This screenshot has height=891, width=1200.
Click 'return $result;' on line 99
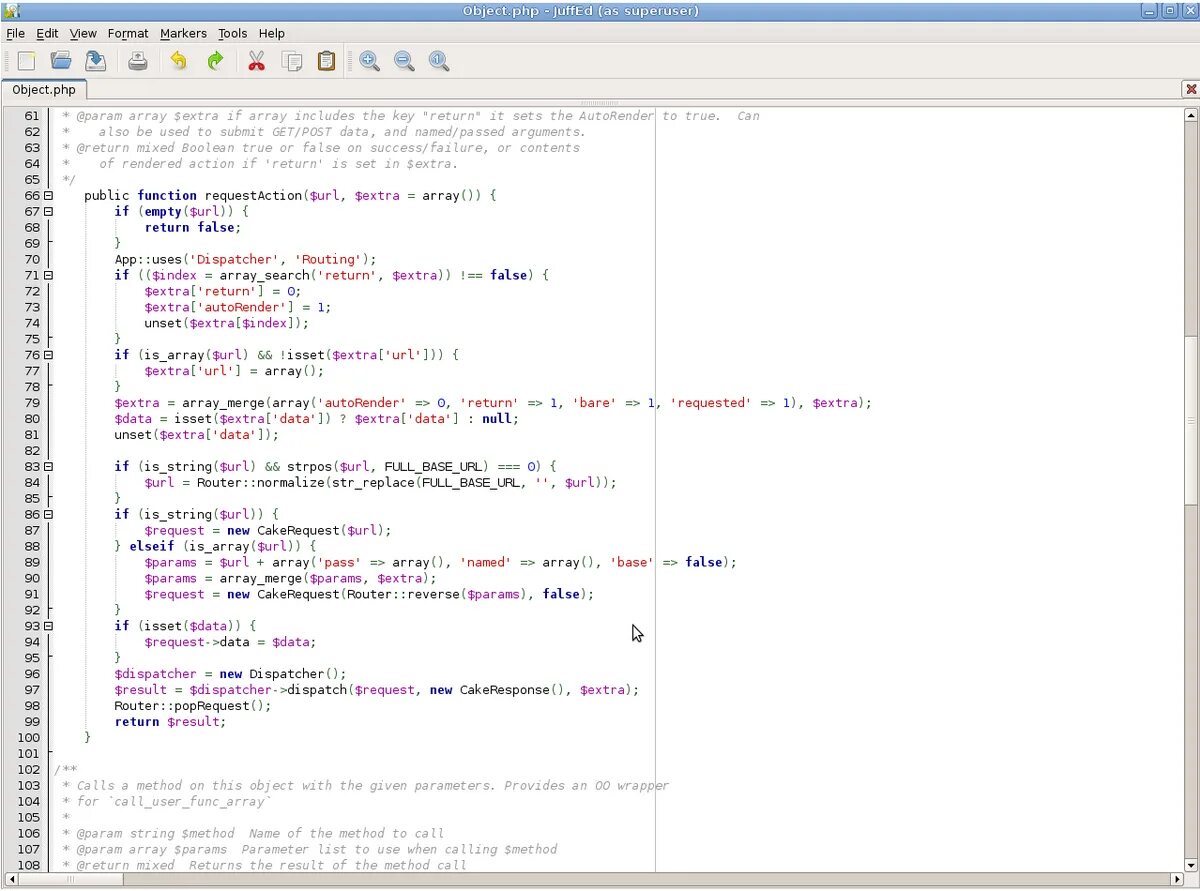pyautogui.click(x=170, y=722)
